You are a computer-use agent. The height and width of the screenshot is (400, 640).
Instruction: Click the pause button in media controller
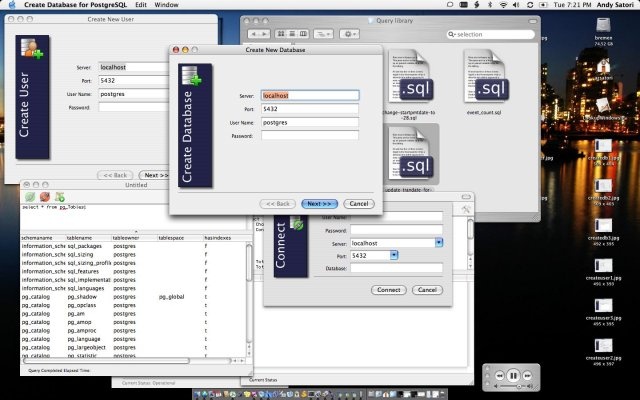[x=513, y=376]
